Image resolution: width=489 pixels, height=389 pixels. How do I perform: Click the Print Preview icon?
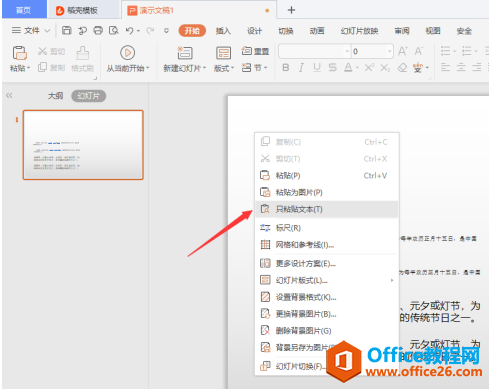click(114, 31)
